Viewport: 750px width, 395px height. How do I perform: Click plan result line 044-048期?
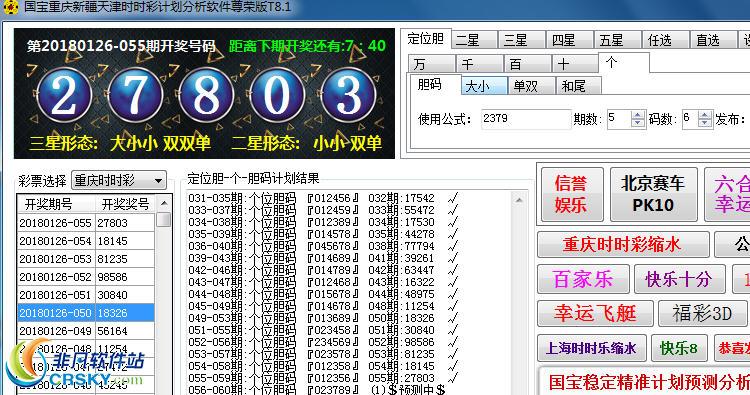(323, 294)
